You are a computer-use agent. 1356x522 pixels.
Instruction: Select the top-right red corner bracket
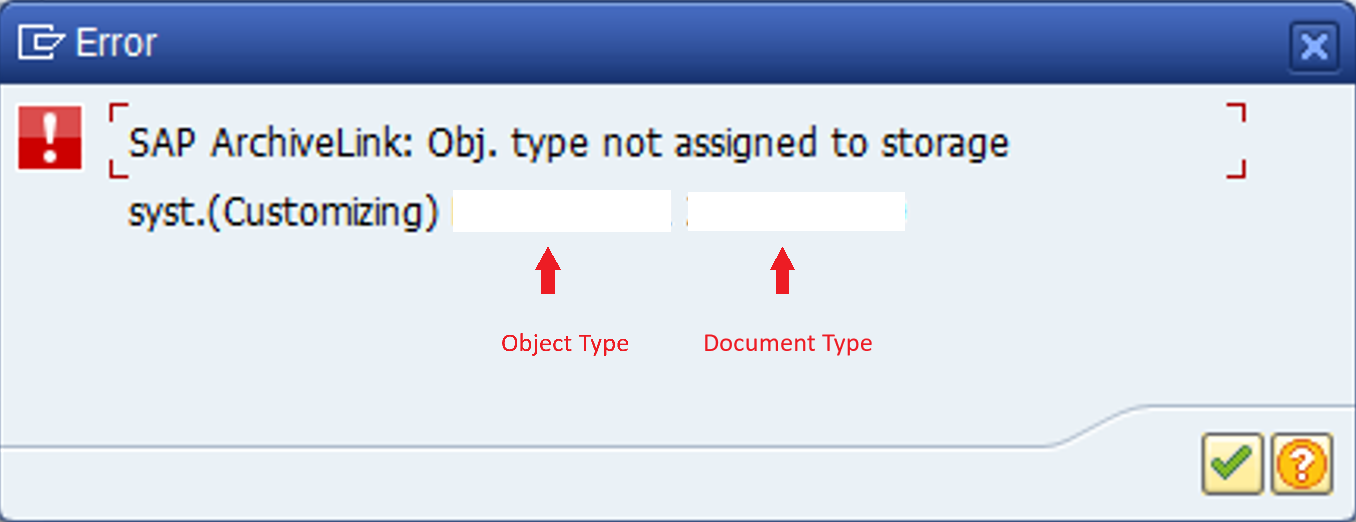tap(1235, 112)
